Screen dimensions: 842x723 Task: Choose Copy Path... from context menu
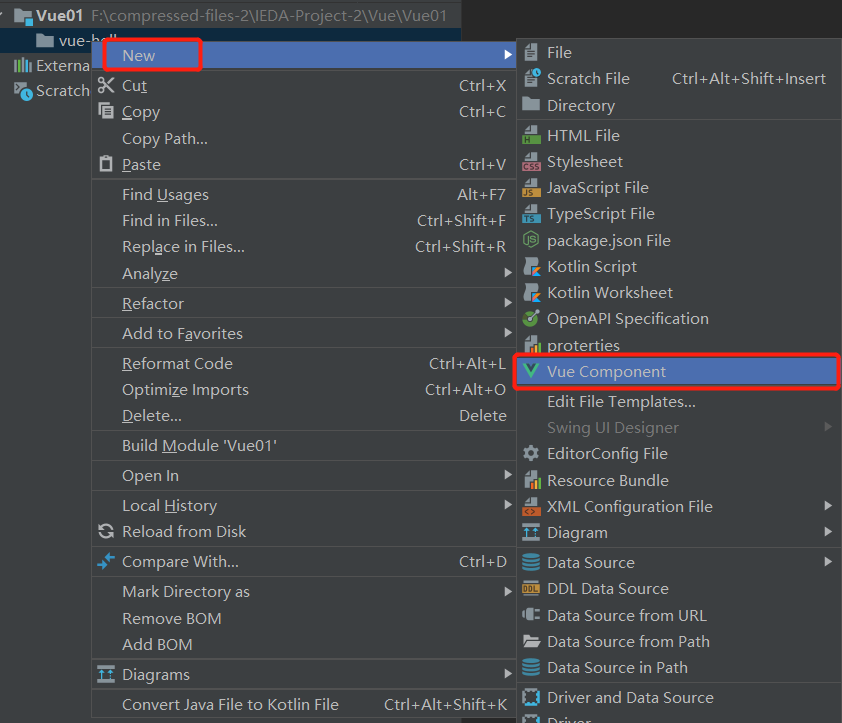click(304, 139)
